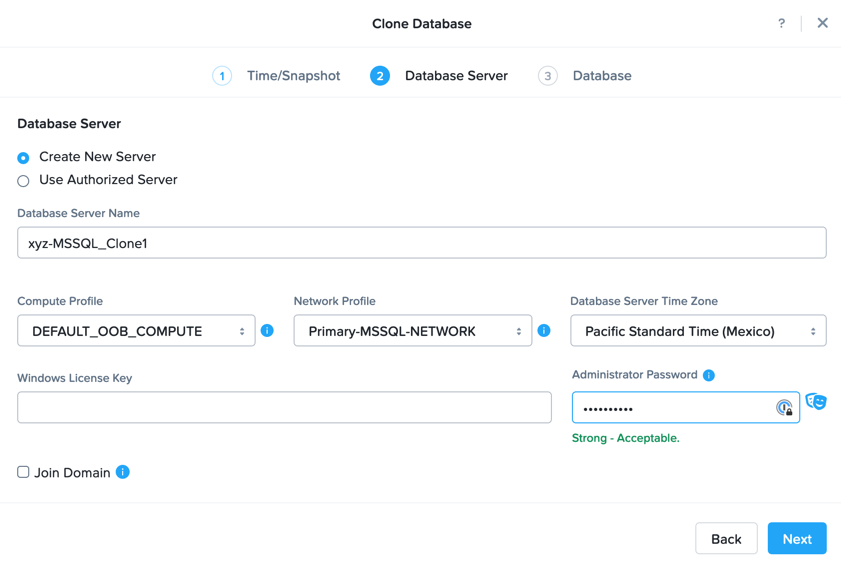Go to step 3 Database
Image resolution: width=841 pixels, height=567 pixels.
(585, 76)
